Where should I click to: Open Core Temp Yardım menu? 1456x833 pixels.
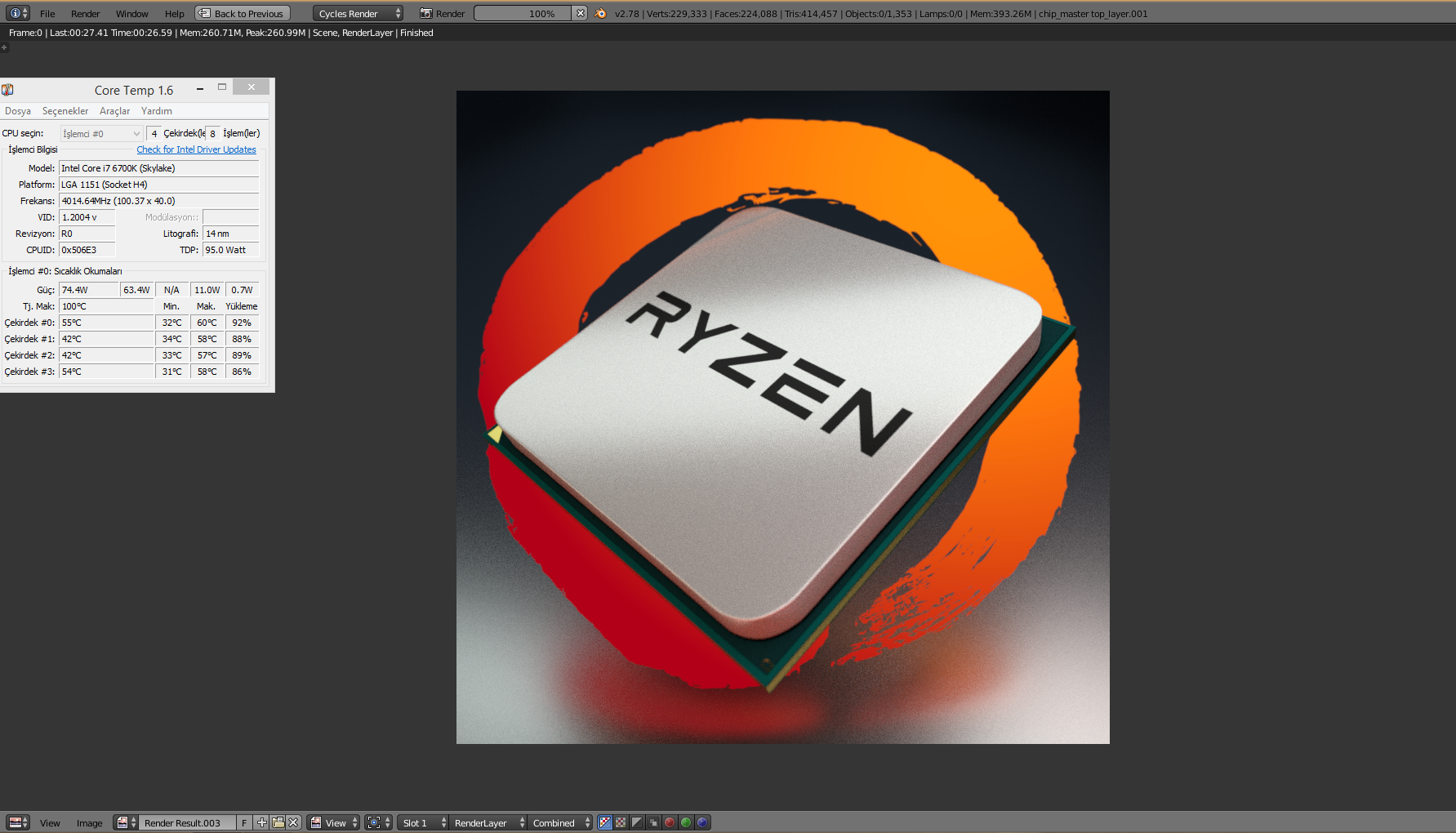[x=156, y=111]
